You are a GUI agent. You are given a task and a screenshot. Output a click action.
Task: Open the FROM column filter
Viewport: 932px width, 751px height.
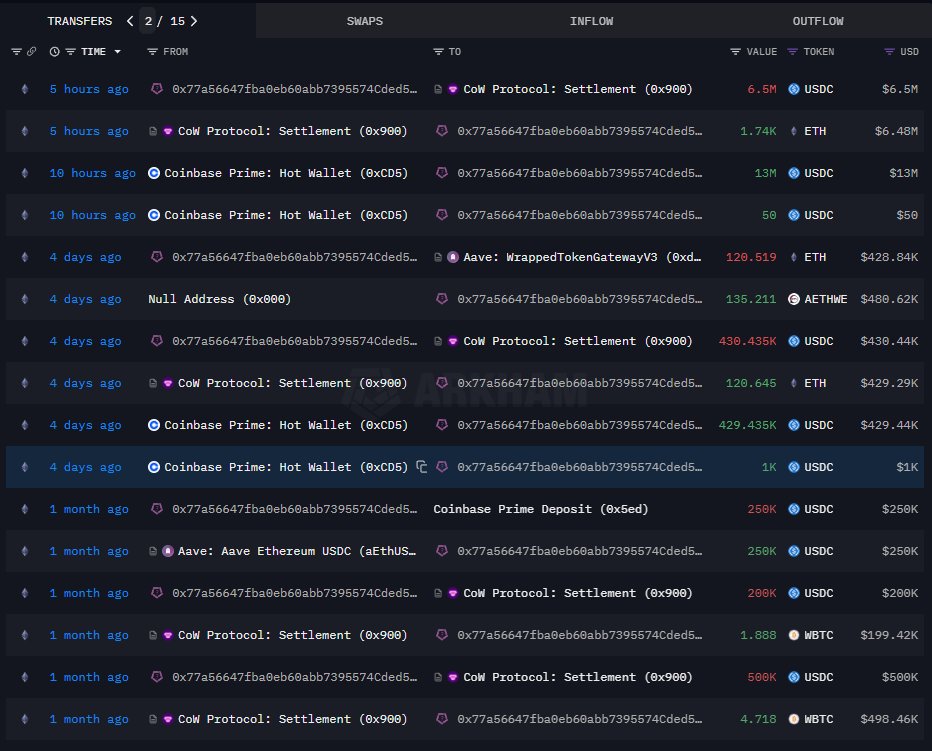152,52
